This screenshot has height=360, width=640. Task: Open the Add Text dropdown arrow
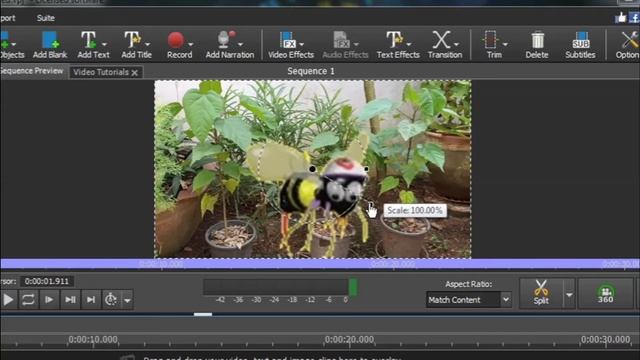104,44
